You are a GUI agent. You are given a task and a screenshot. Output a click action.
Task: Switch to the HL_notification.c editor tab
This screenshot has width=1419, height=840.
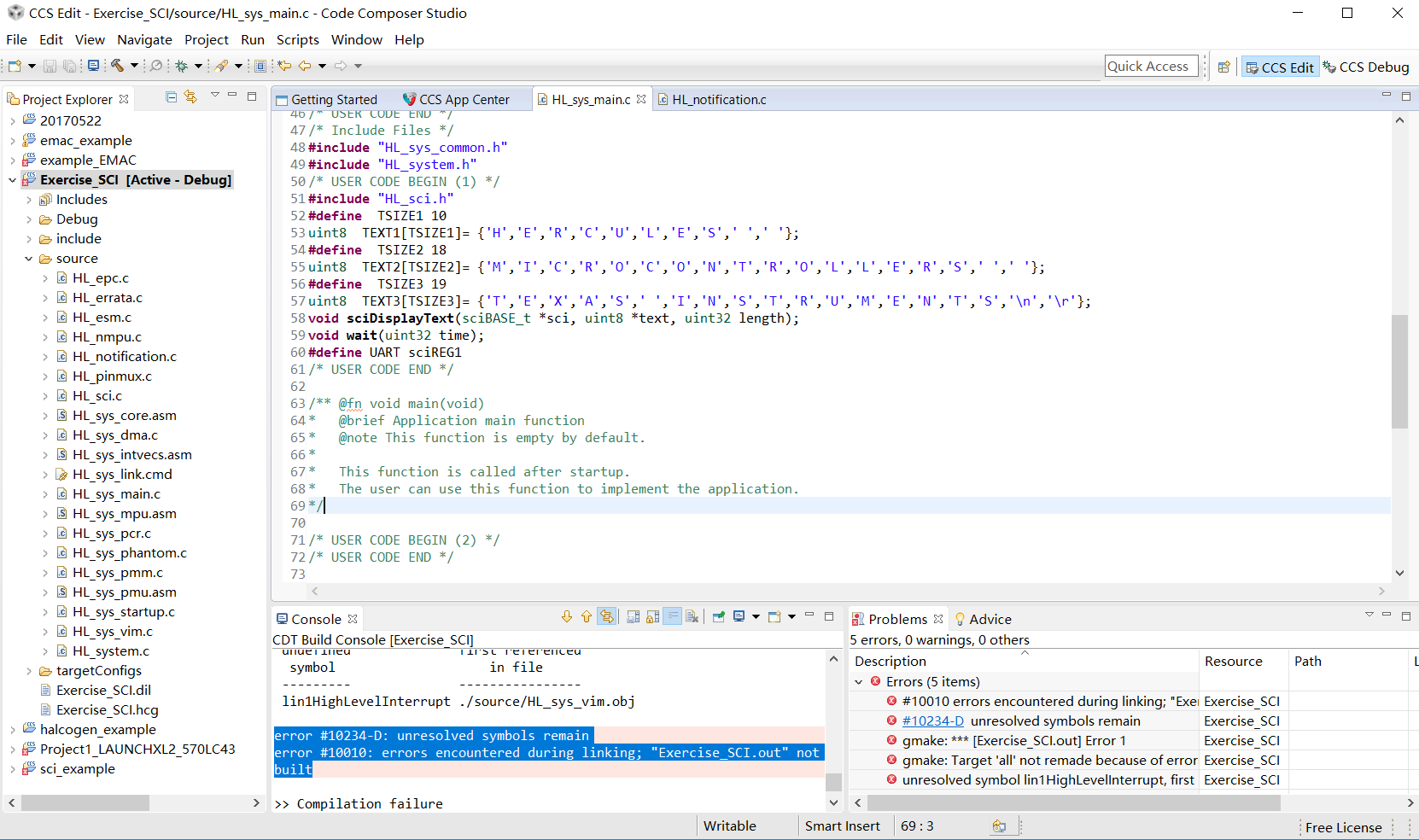pos(718,100)
